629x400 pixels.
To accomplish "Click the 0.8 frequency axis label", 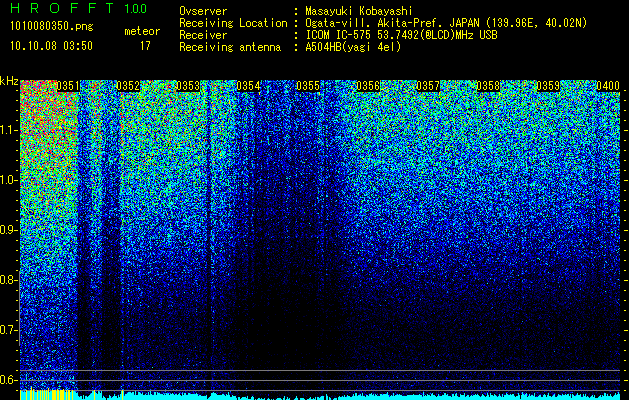I will [x=9, y=280].
